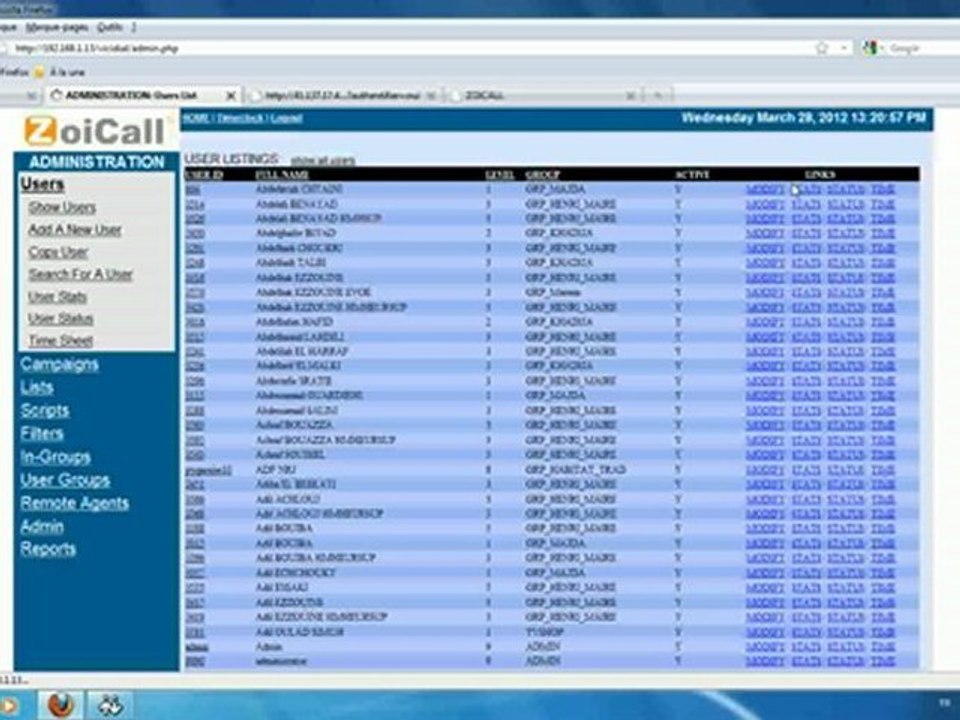The height and width of the screenshot is (720, 960).
Task: Expand the URL history dropdown arrow
Action: click(x=844, y=48)
